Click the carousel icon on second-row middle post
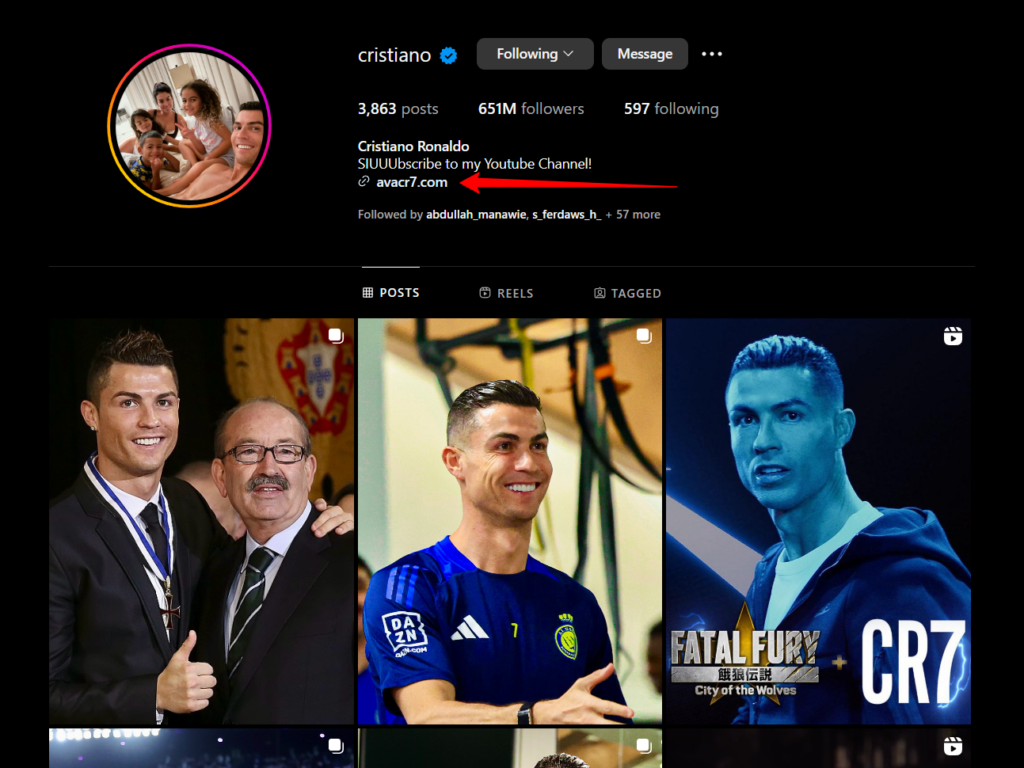The height and width of the screenshot is (768, 1024). (644, 746)
